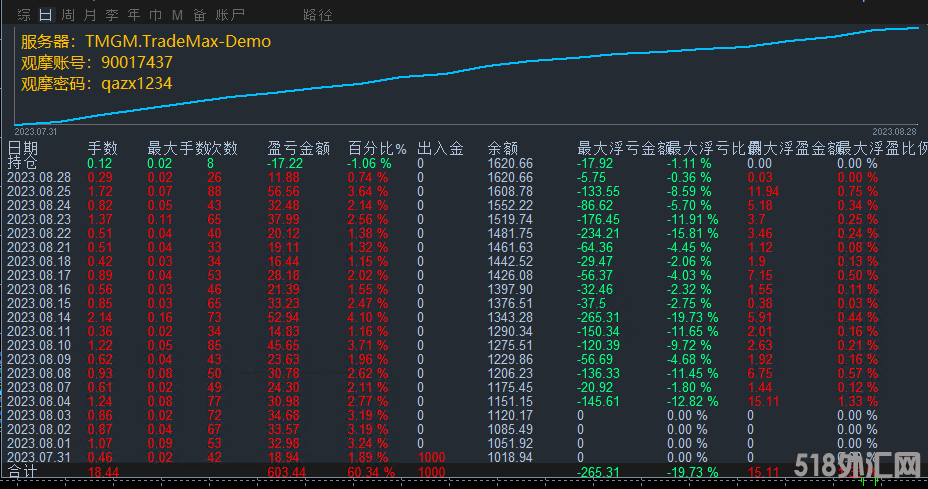Select the 2023.08.22 date row
This screenshot has height=489, width=928.
point(38,234)
